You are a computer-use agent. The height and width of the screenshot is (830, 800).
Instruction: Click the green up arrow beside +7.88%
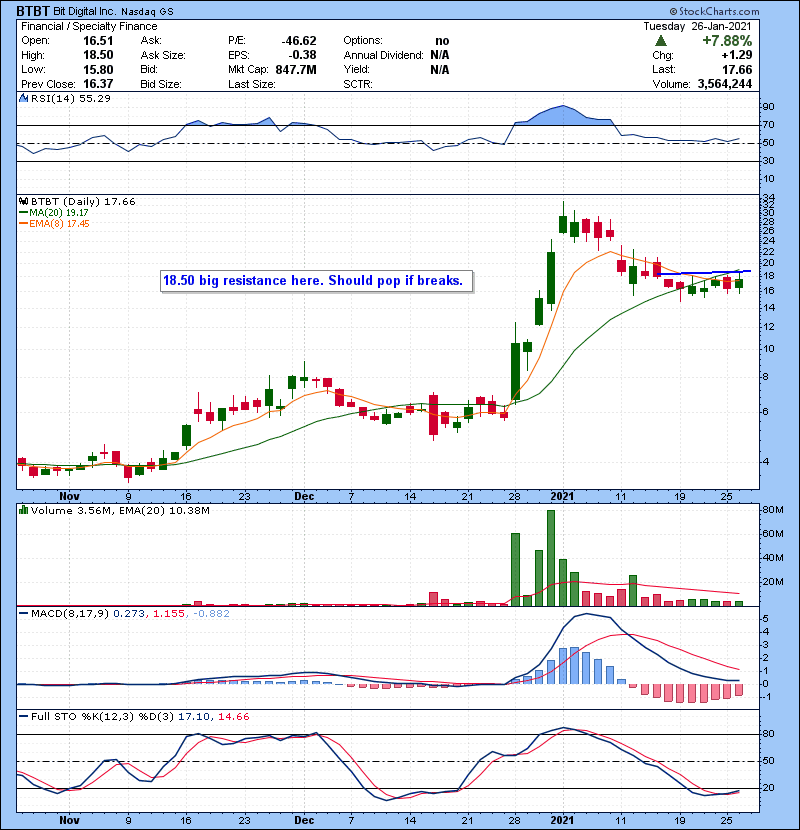(661, 41)
